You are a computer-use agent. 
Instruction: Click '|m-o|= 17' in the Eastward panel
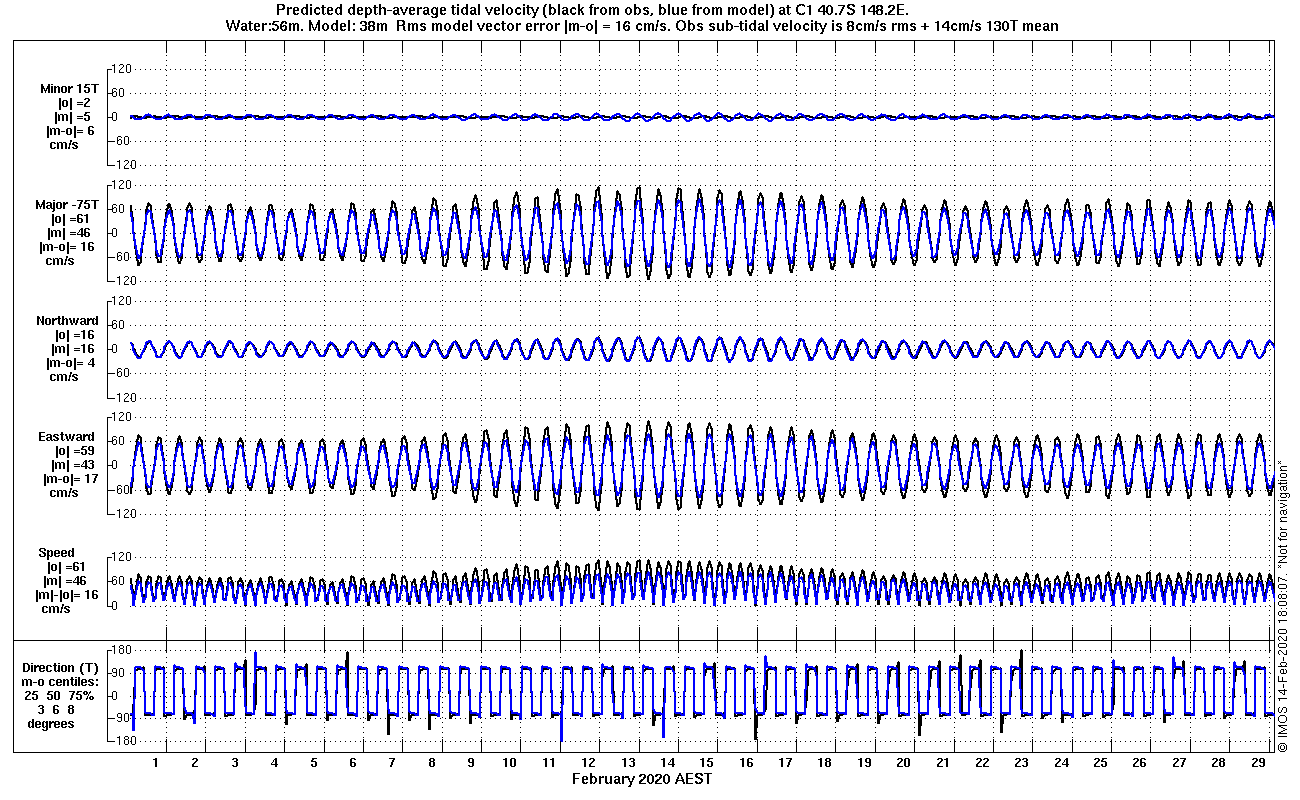(69, 479)
